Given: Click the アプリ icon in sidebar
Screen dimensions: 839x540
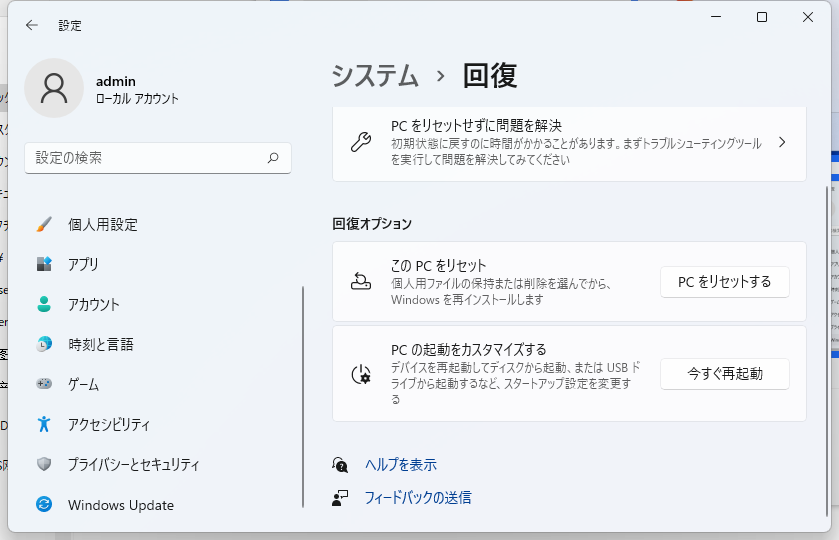Looking at the screenshot, I should point(44,264).
